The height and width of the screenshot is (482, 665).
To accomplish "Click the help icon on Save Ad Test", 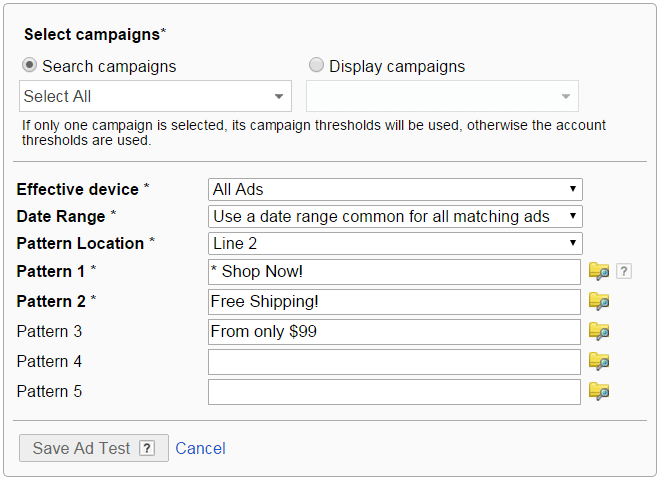I will coord(147,448).
